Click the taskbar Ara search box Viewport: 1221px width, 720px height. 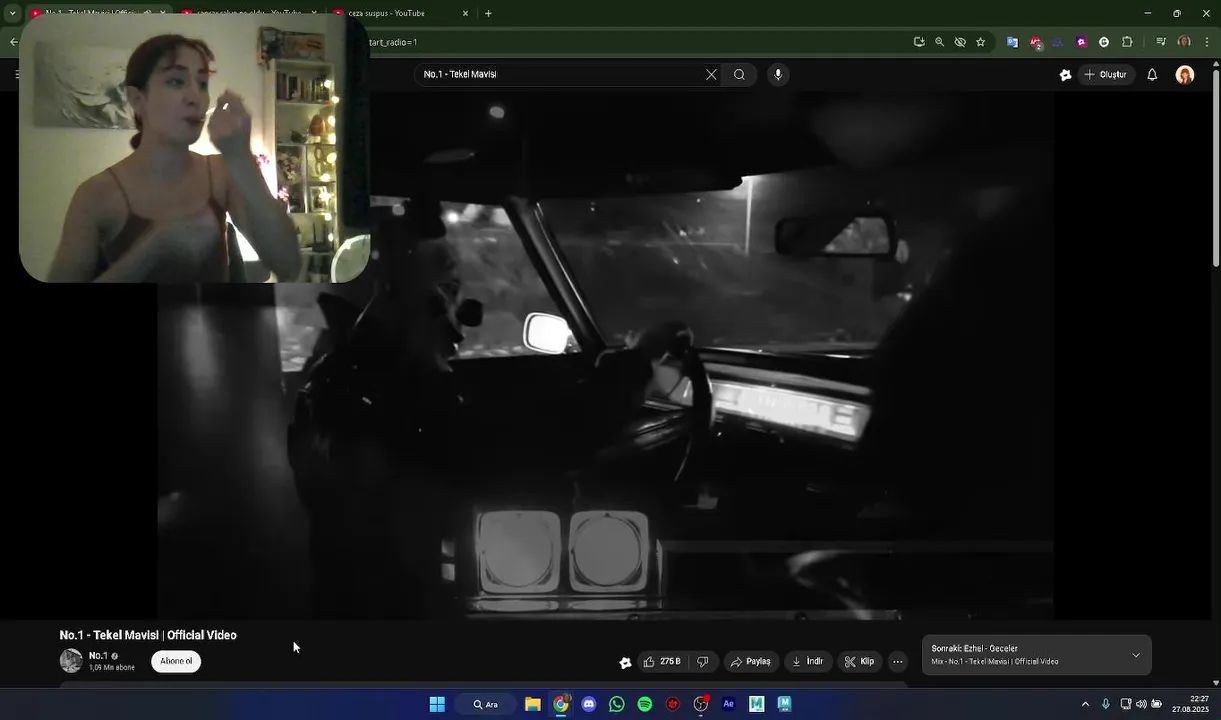pyautogui.click(x=485, y=704)
